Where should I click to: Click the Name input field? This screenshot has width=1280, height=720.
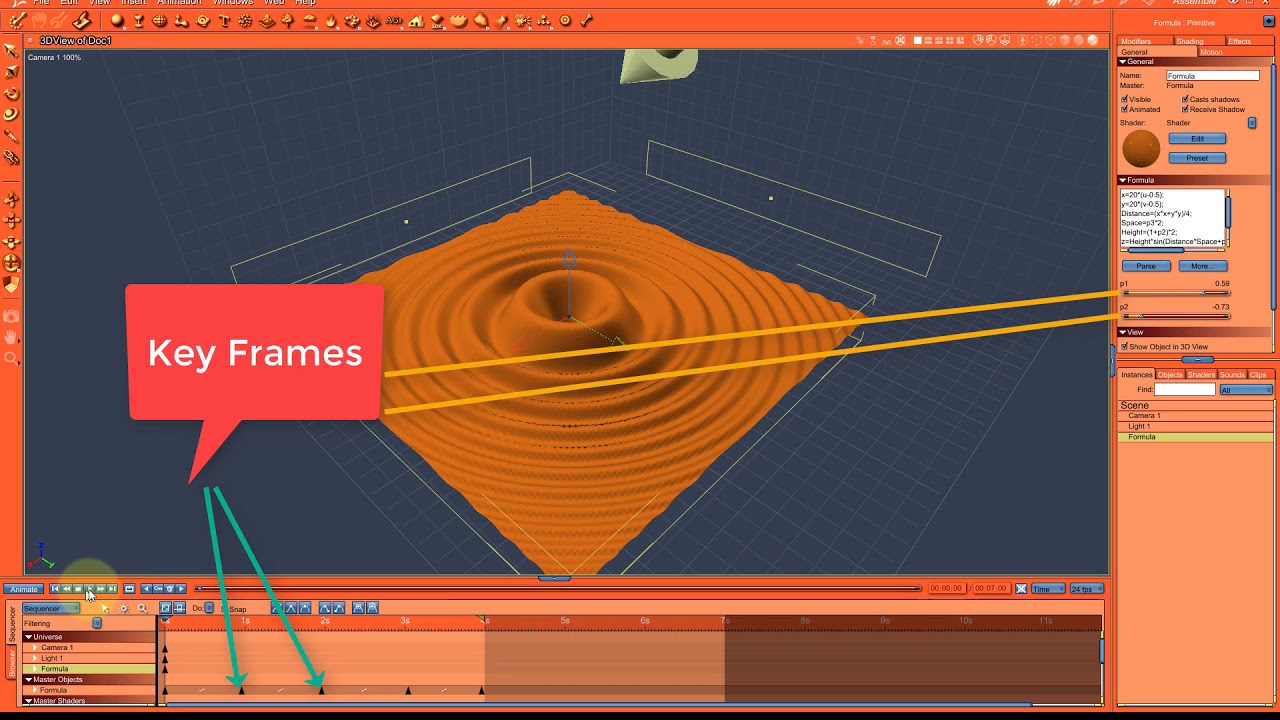click(1213, 75)
